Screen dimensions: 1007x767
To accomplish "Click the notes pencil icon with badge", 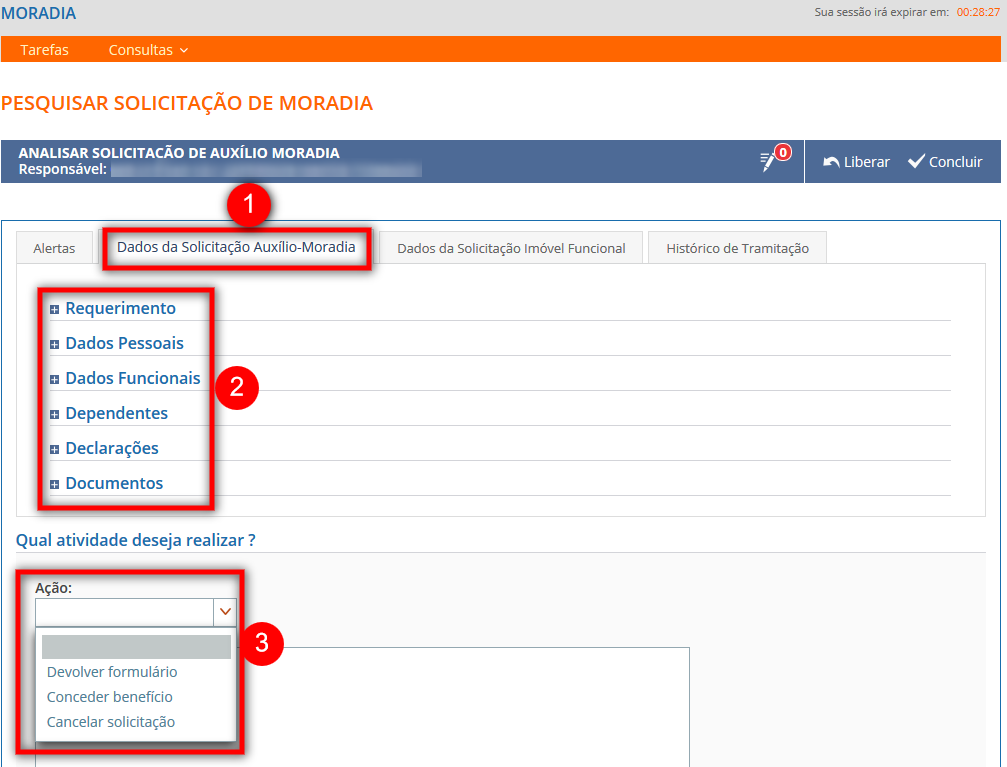I will [769, 161].
